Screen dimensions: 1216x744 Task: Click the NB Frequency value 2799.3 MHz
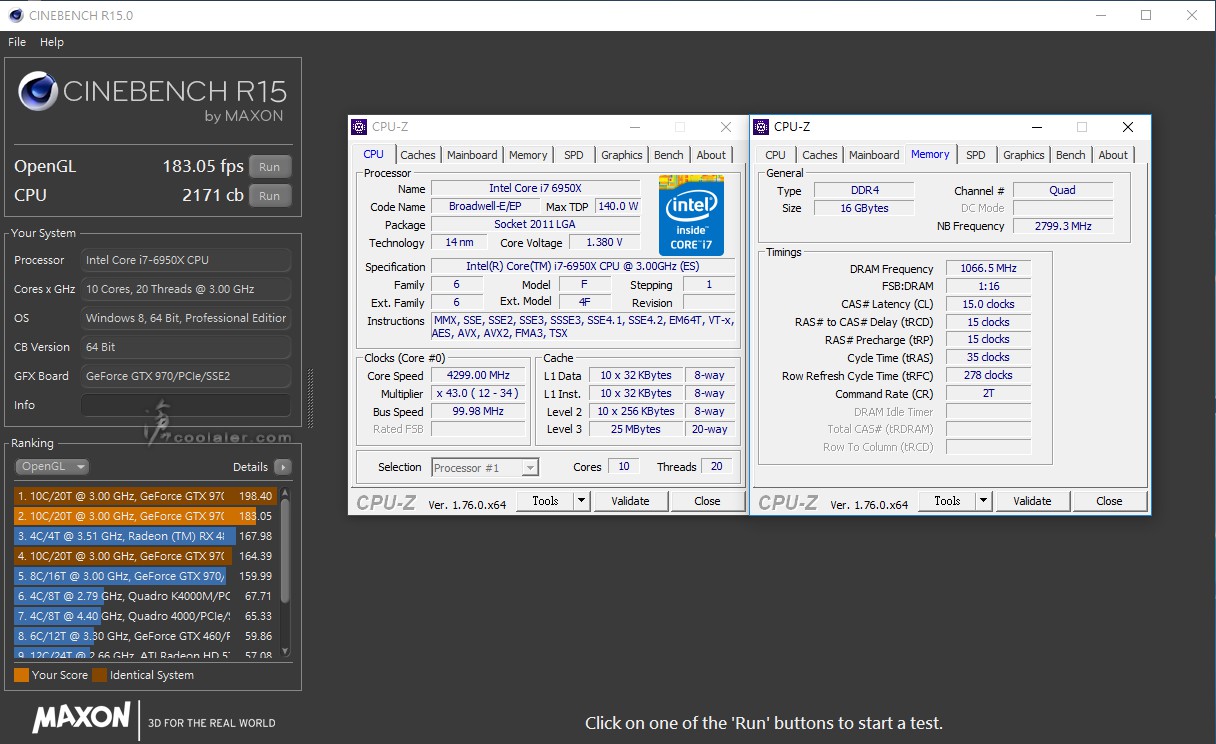tap(1062, 227)
